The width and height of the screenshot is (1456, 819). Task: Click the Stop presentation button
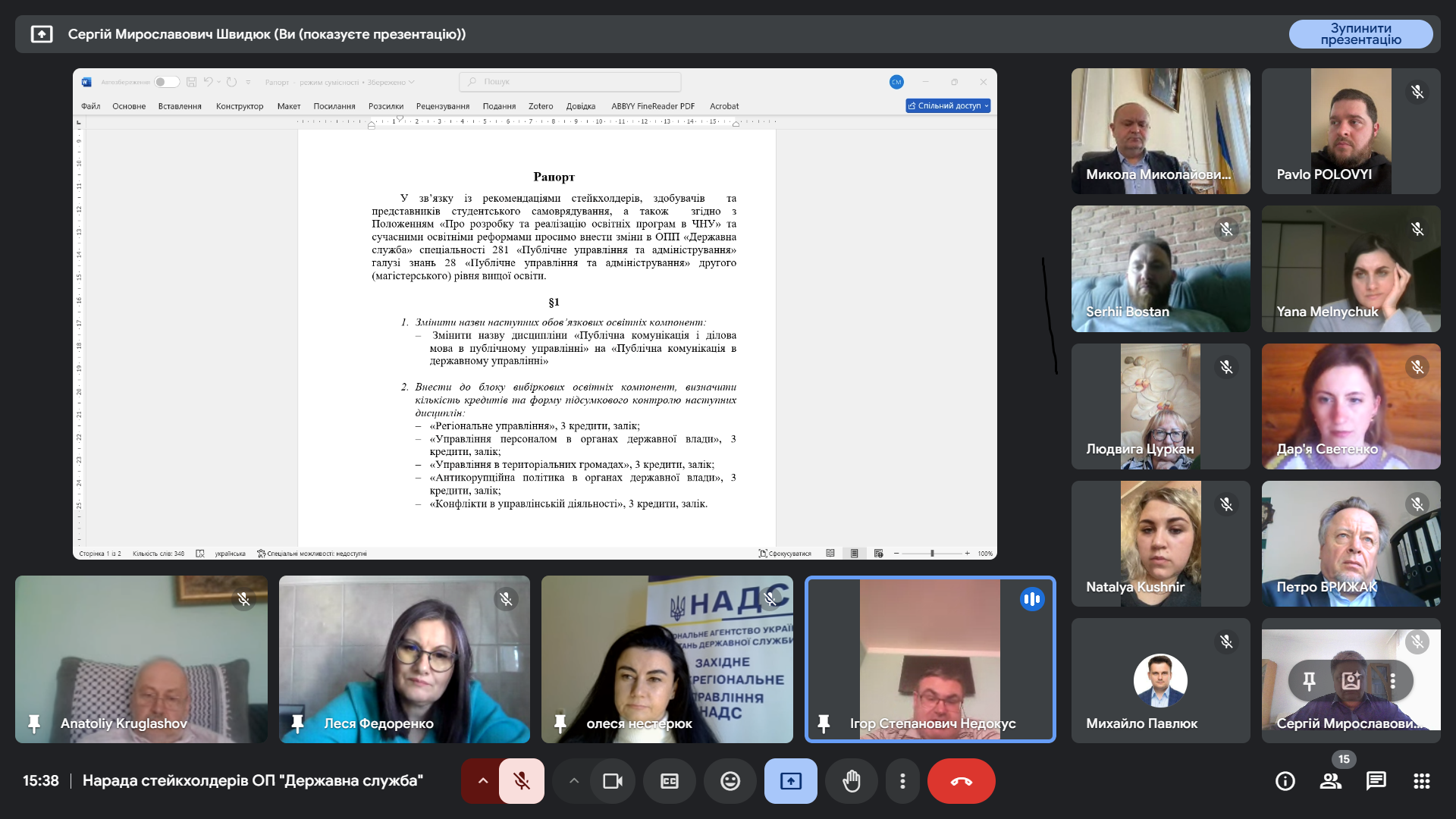1360,34
